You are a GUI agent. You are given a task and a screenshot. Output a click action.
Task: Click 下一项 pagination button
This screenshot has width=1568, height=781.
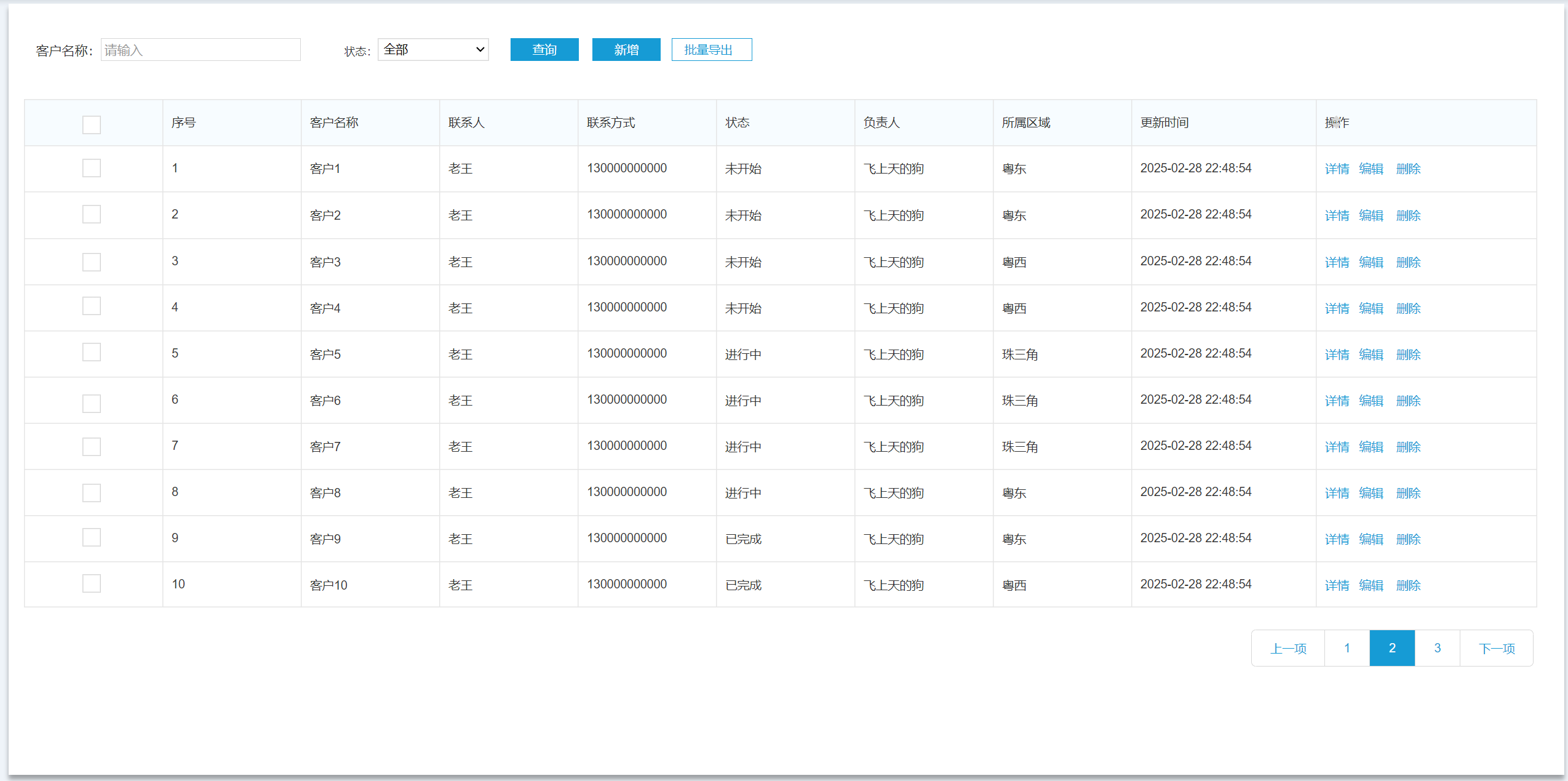click(1496, 648)
